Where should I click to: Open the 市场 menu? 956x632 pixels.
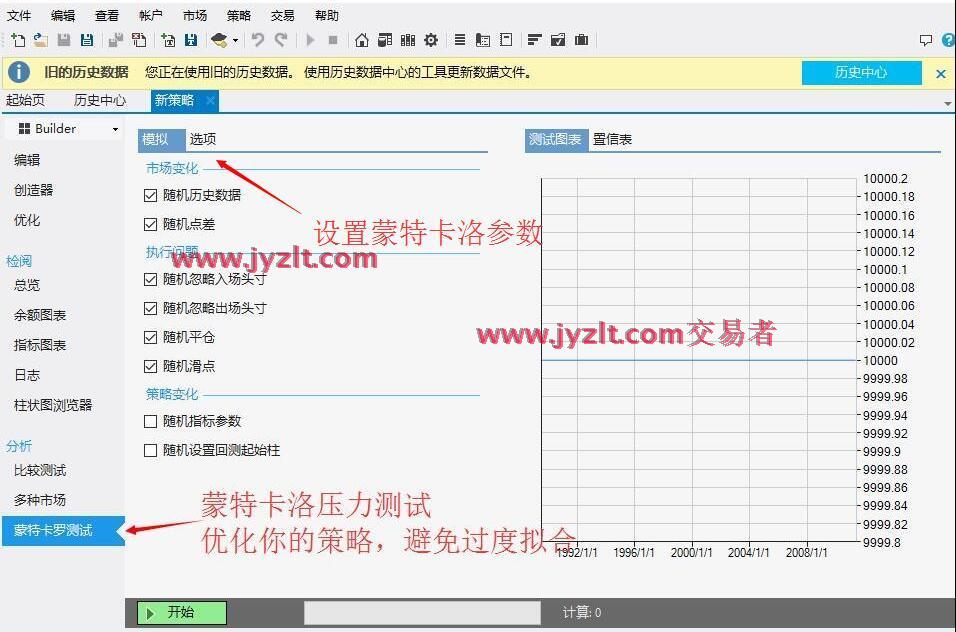coord(194,15)
